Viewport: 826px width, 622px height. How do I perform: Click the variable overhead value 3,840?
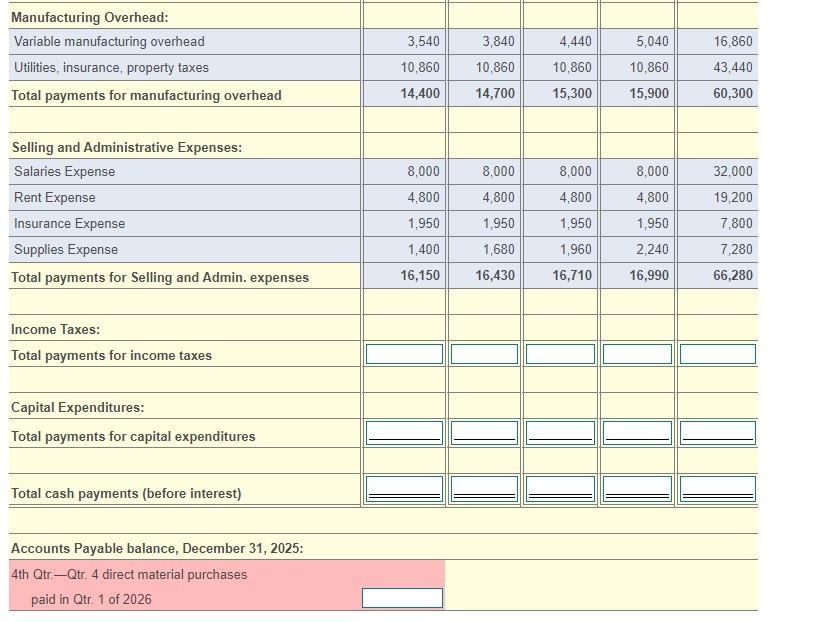point(498,41)
